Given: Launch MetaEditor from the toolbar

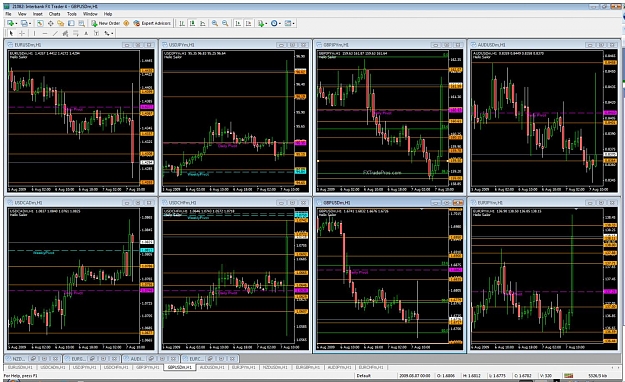Looking at the screenshot, I should tap(126, 23).
